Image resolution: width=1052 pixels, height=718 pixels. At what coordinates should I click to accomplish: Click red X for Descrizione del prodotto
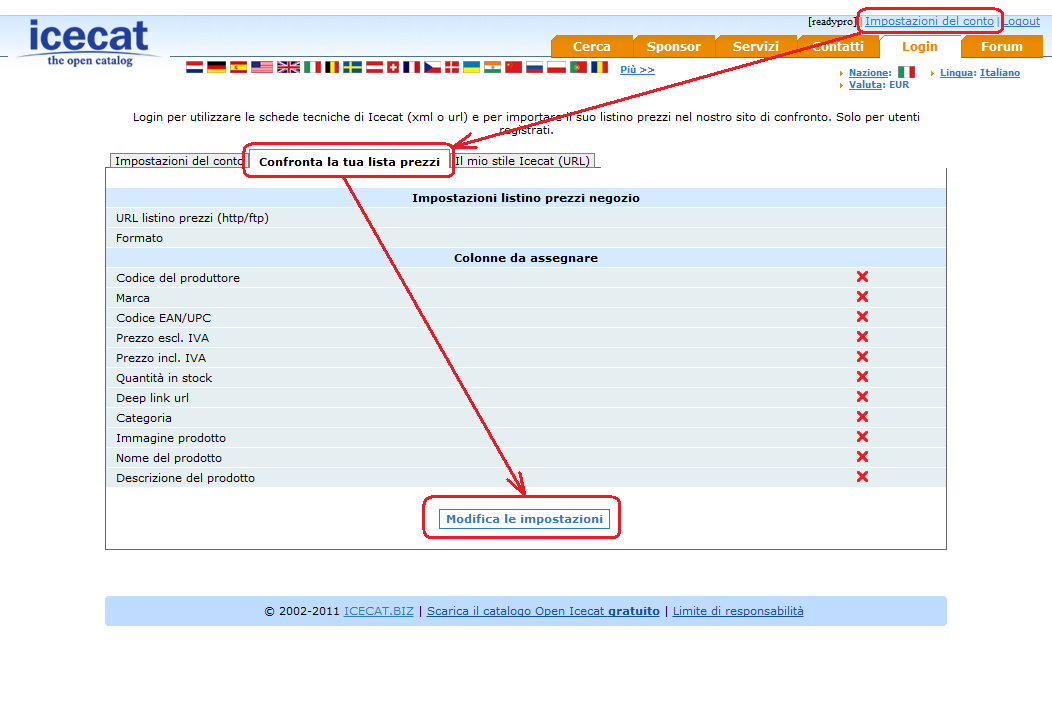pyautogui.click(x=862, y=476)
